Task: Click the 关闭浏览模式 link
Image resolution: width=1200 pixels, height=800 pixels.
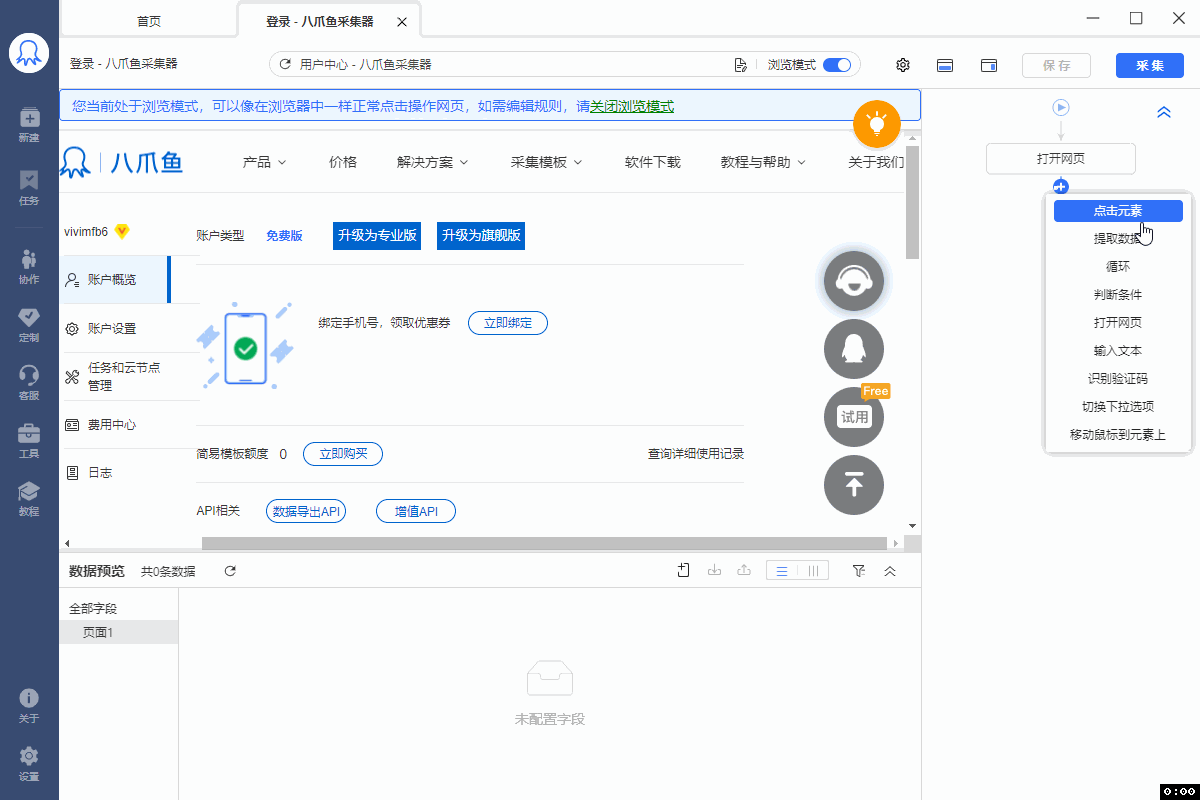Action: [x=632, y=106]
